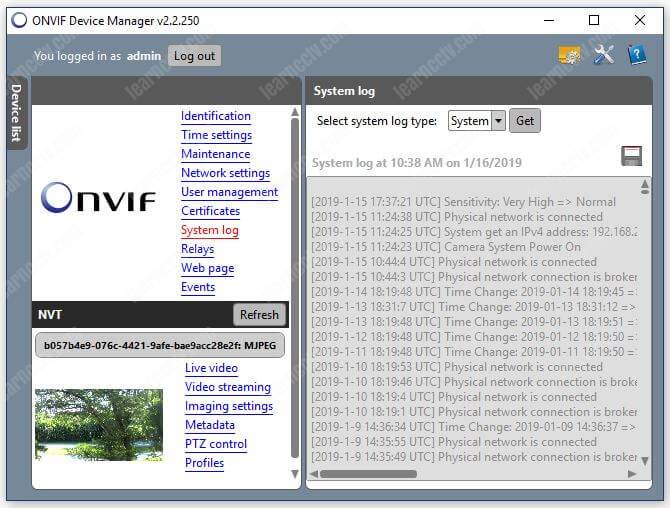Click the Get button
This screenshot has width=670, height=508.
(525, 121)
